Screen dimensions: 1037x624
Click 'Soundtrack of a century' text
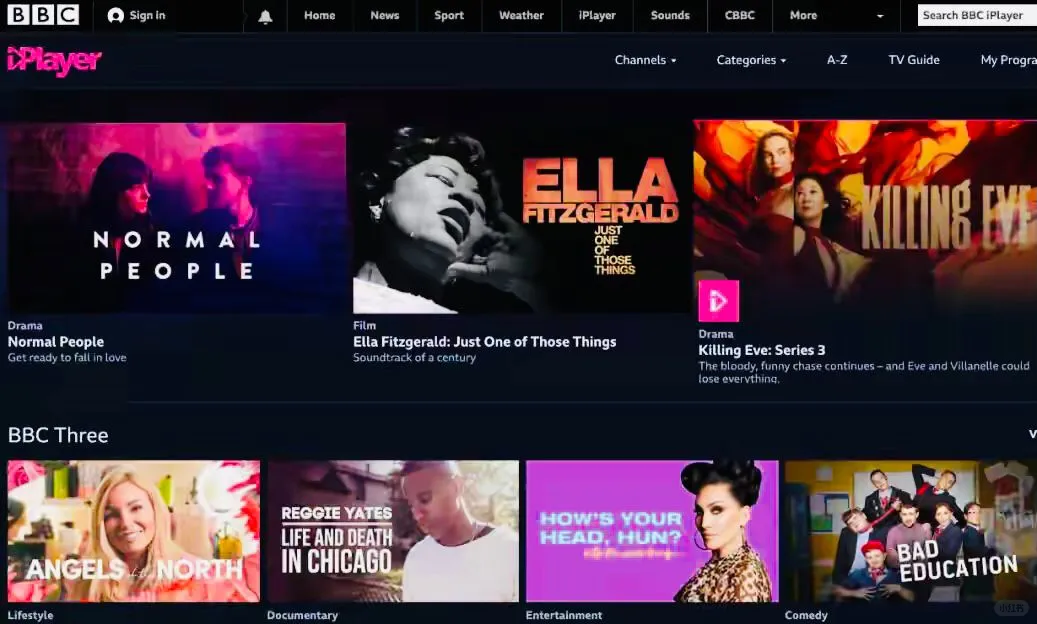pos(414,358)
